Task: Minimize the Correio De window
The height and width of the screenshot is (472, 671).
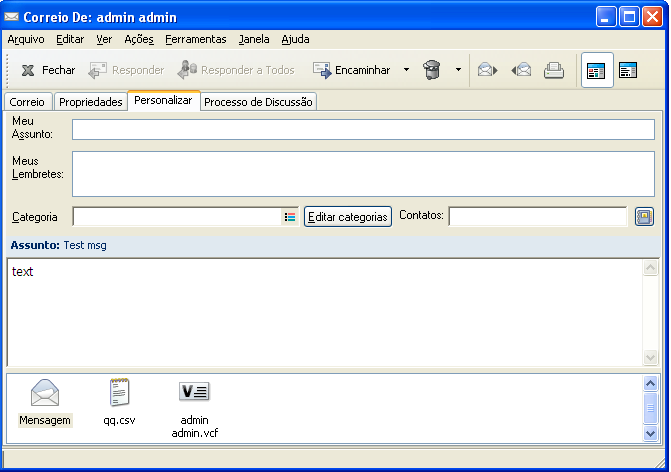Action: (606, 17)
